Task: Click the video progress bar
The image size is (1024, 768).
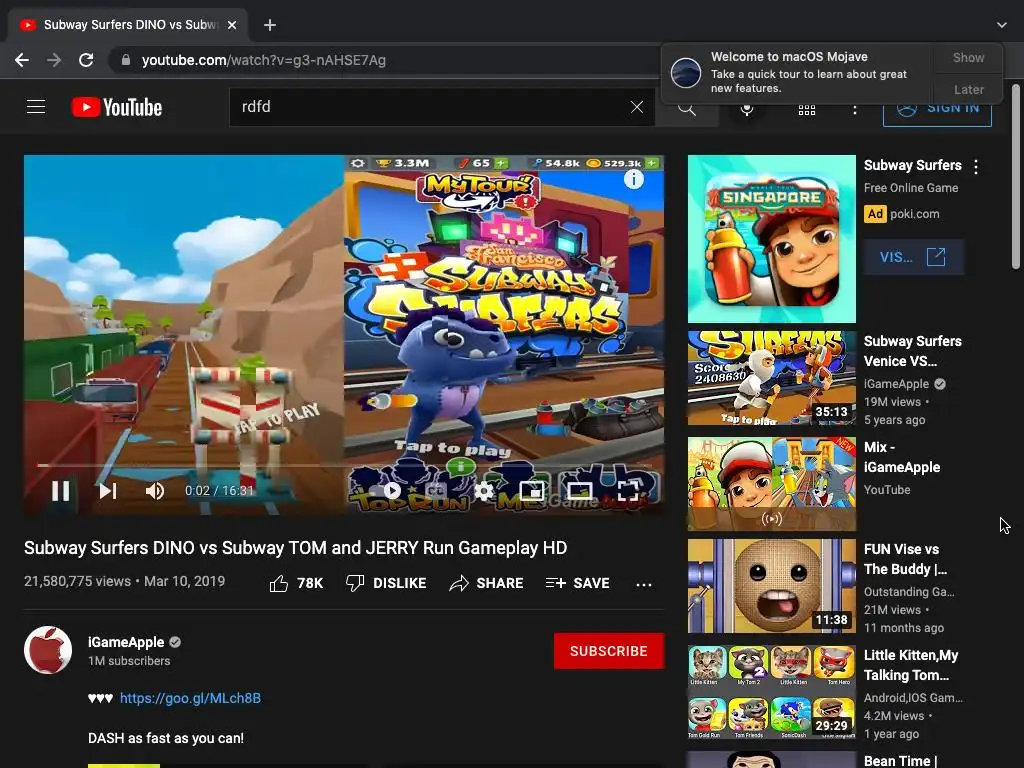Action: [x=344, y=466]
